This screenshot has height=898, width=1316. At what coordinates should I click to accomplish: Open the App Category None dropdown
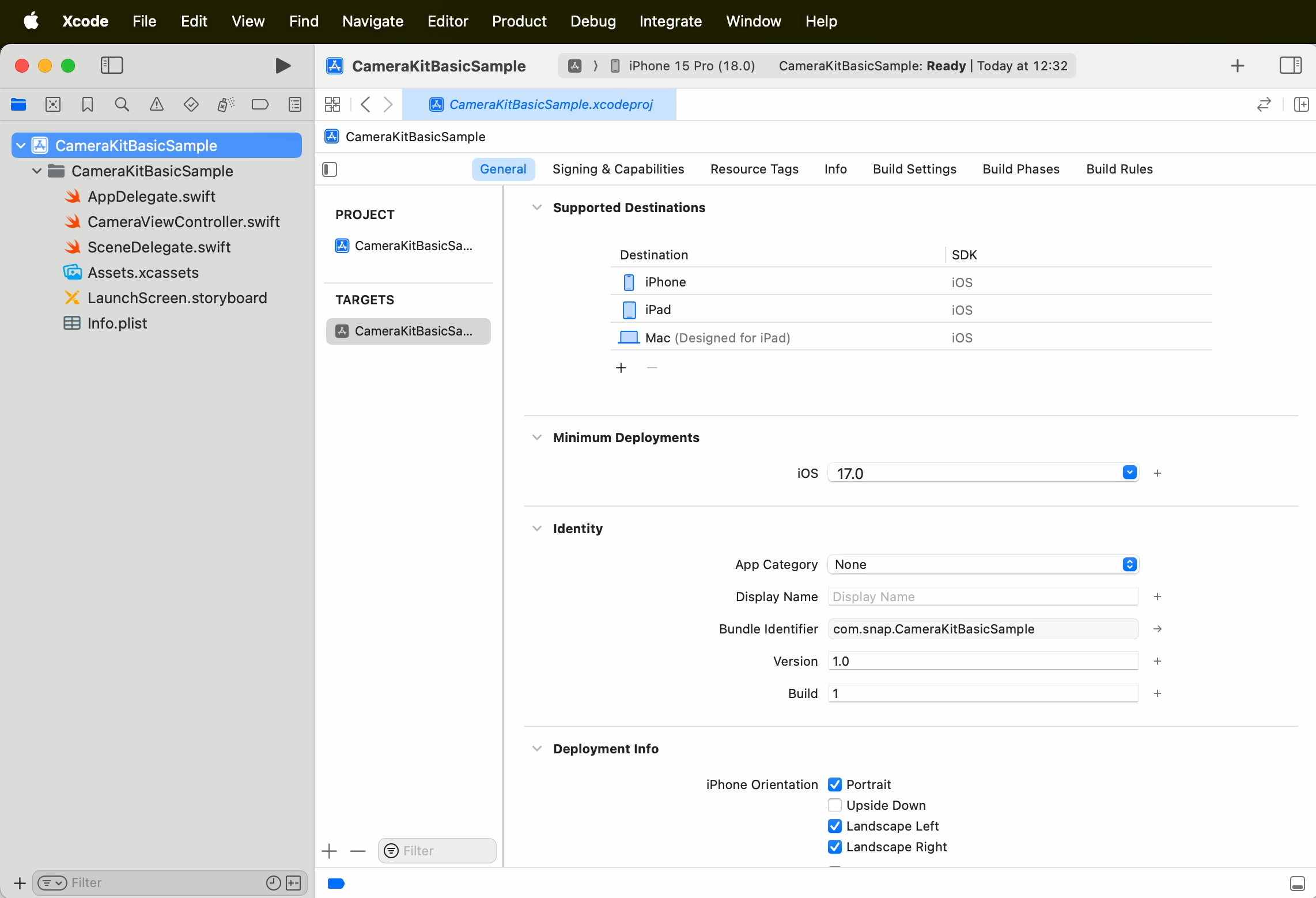click(x=1129, y=564)
